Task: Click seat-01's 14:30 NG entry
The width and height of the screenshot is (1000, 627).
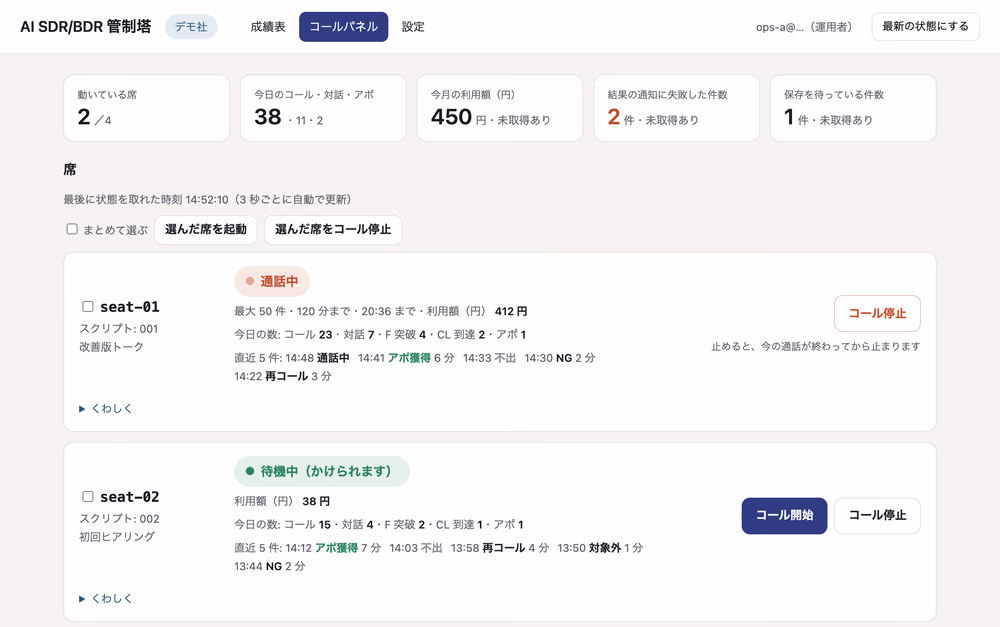Action: tap(559, 358)
